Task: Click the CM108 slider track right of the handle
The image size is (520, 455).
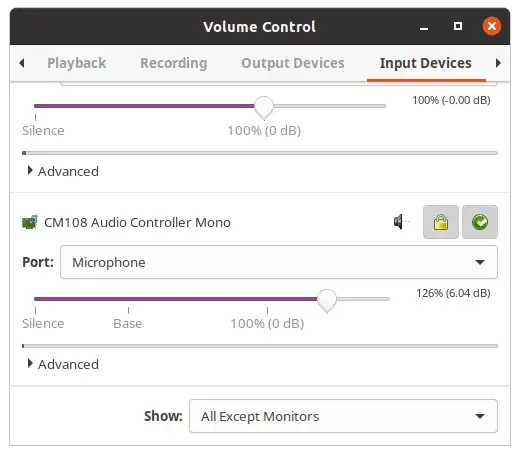Action: pyautogui.click(x=363, y=299)
